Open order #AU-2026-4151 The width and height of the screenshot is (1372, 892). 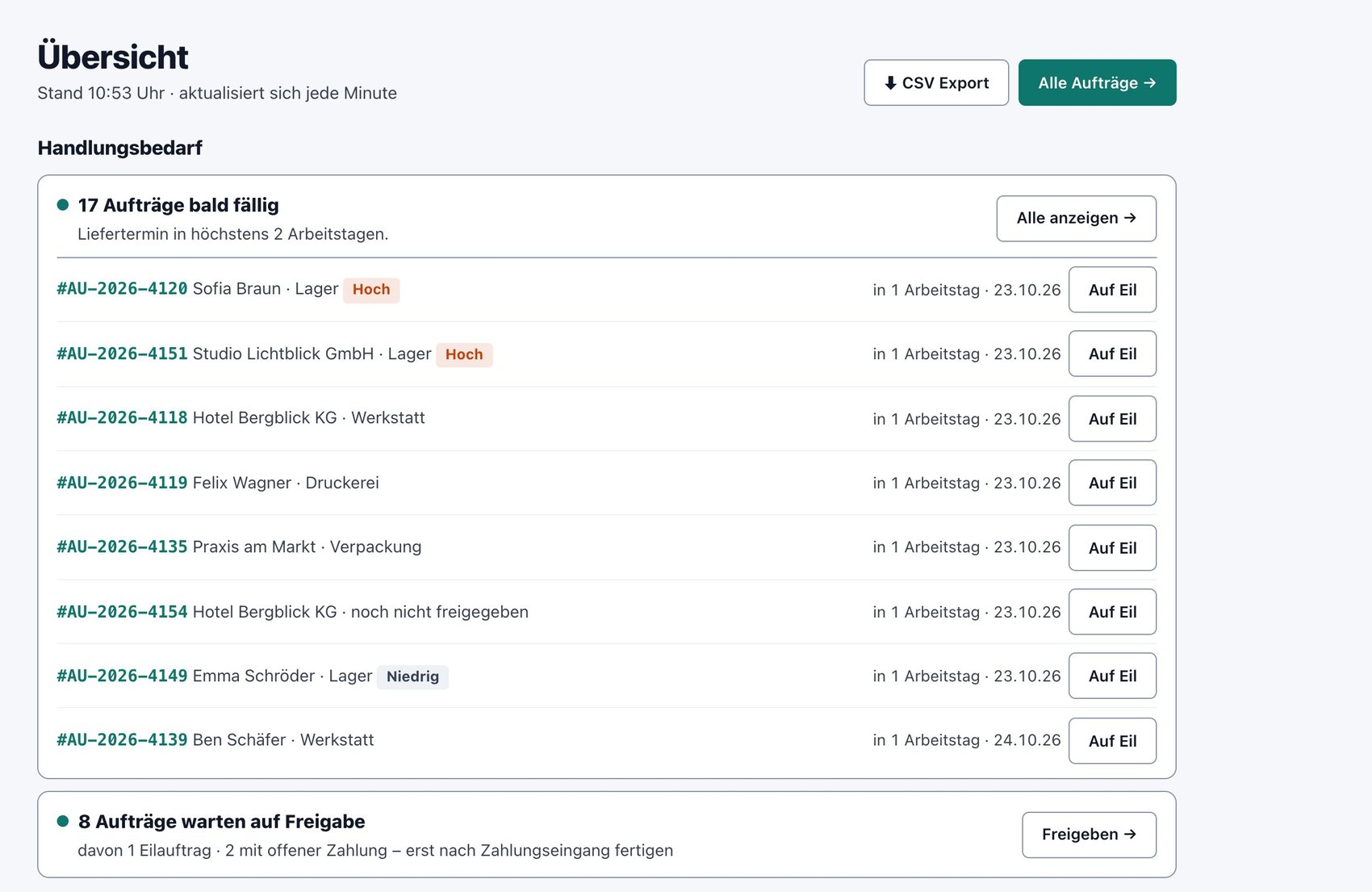point(122,354)
